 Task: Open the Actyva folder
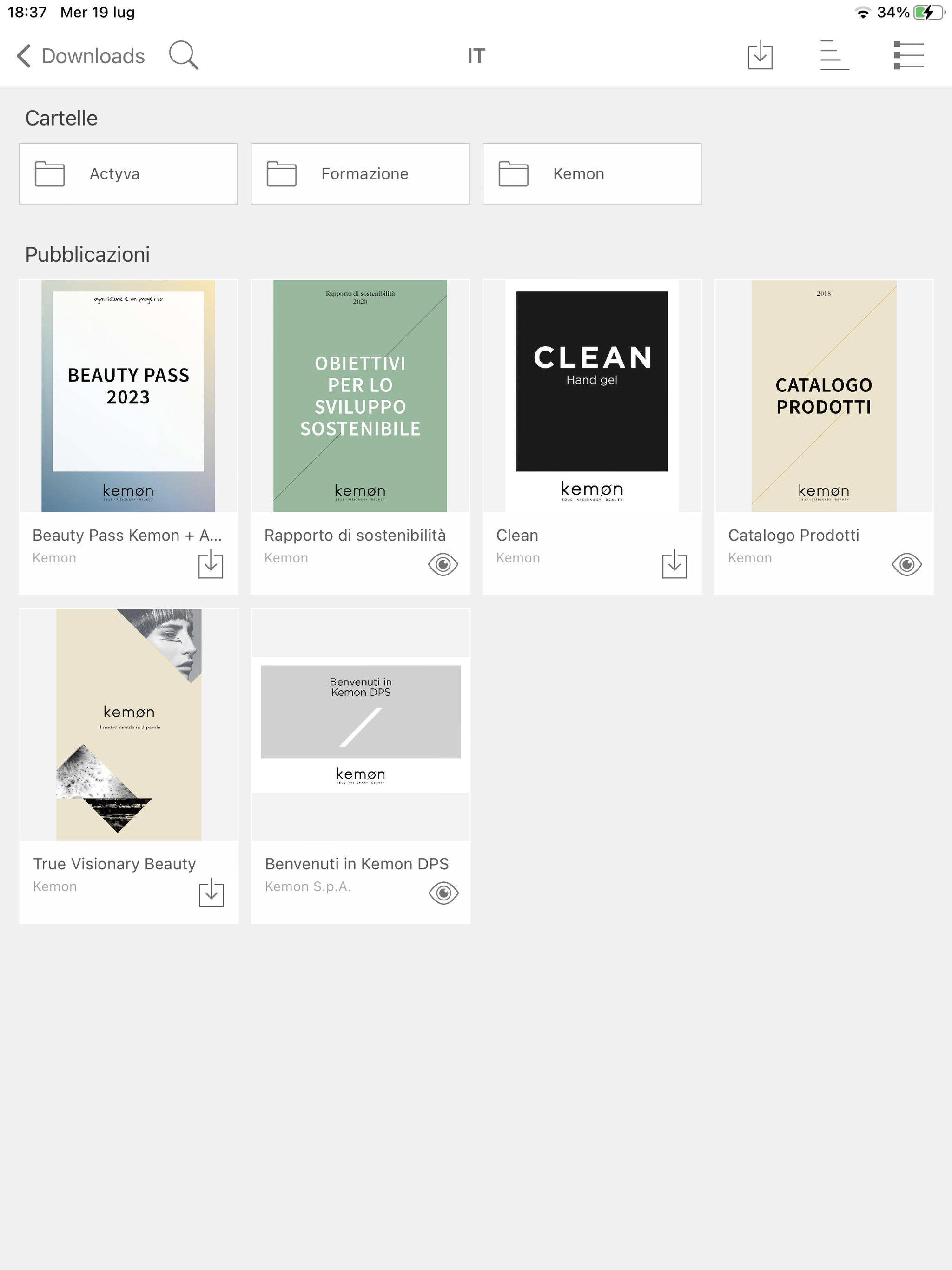click(128, 173)
